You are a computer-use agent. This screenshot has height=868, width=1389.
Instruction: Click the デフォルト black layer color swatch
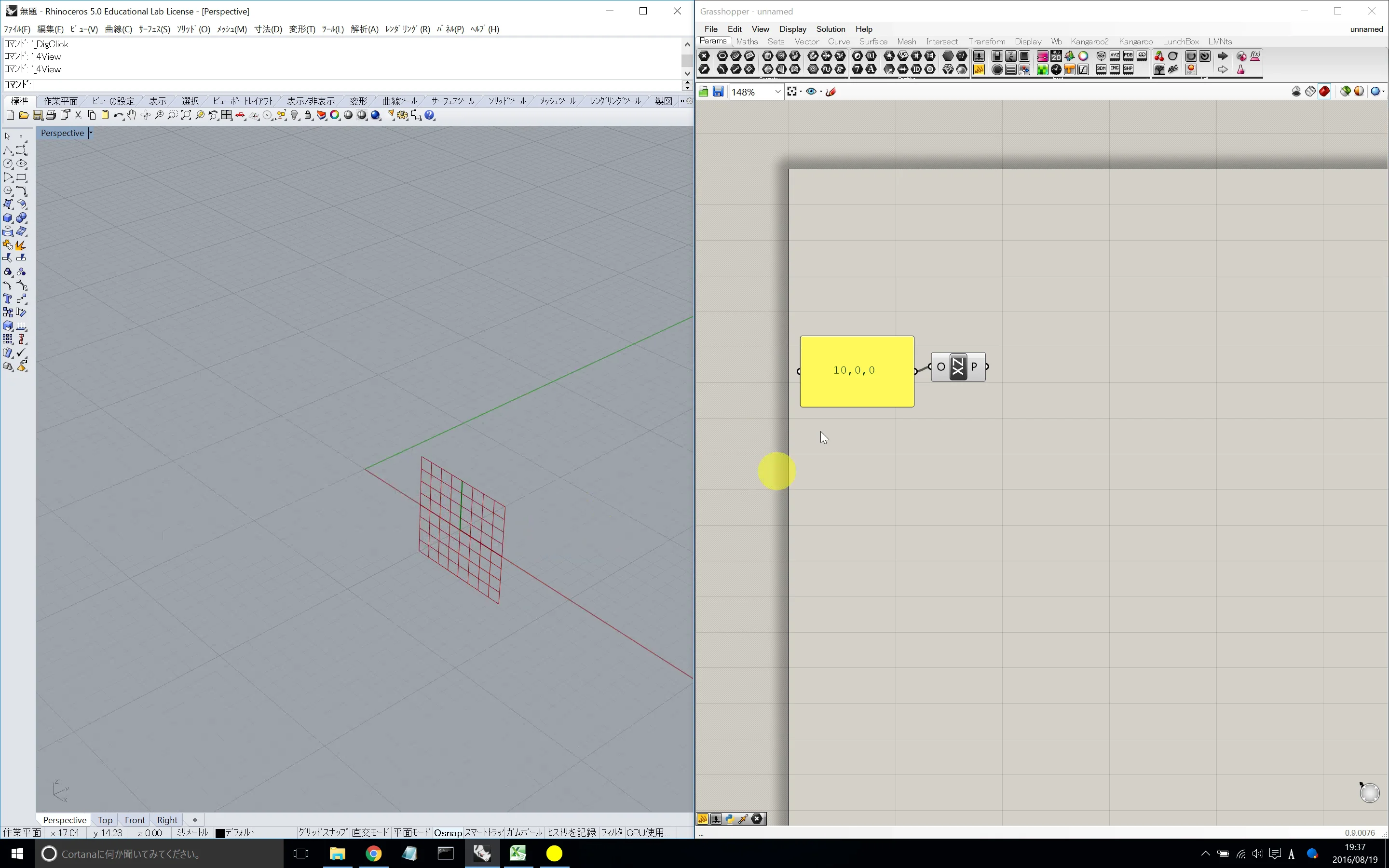(220, 833)
